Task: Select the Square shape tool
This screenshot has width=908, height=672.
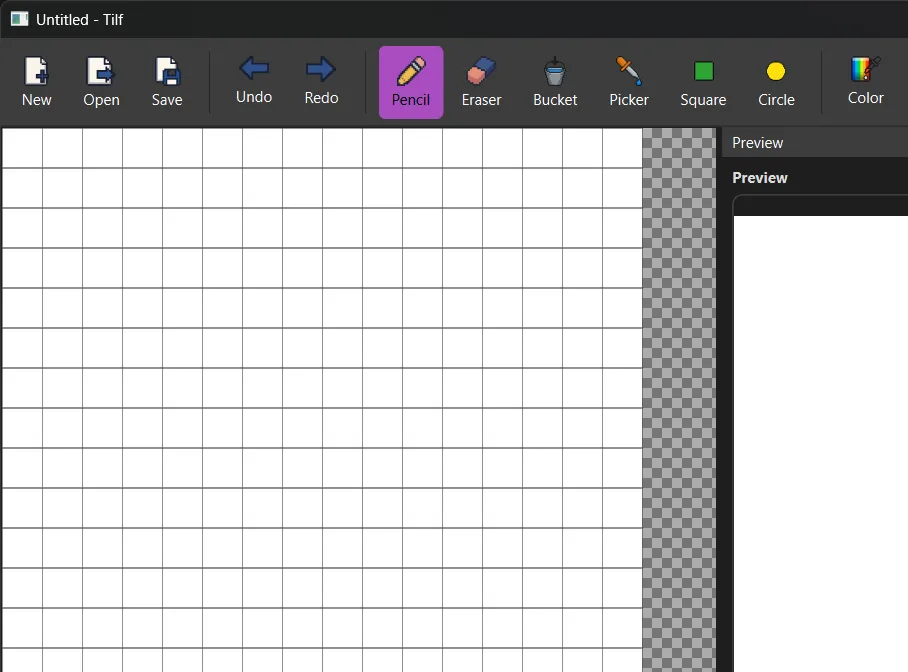Action: [x=703, y=82]
